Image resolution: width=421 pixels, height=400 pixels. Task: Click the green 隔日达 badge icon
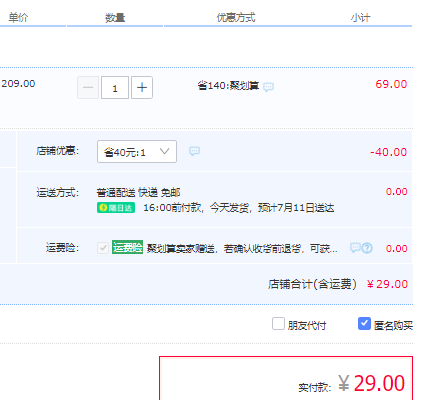116,208
